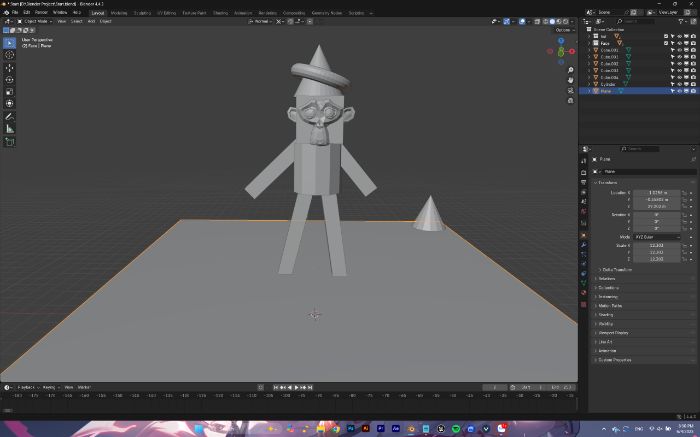
Task: Switch to the Shading workspace tab
Action: pos(220,13)
